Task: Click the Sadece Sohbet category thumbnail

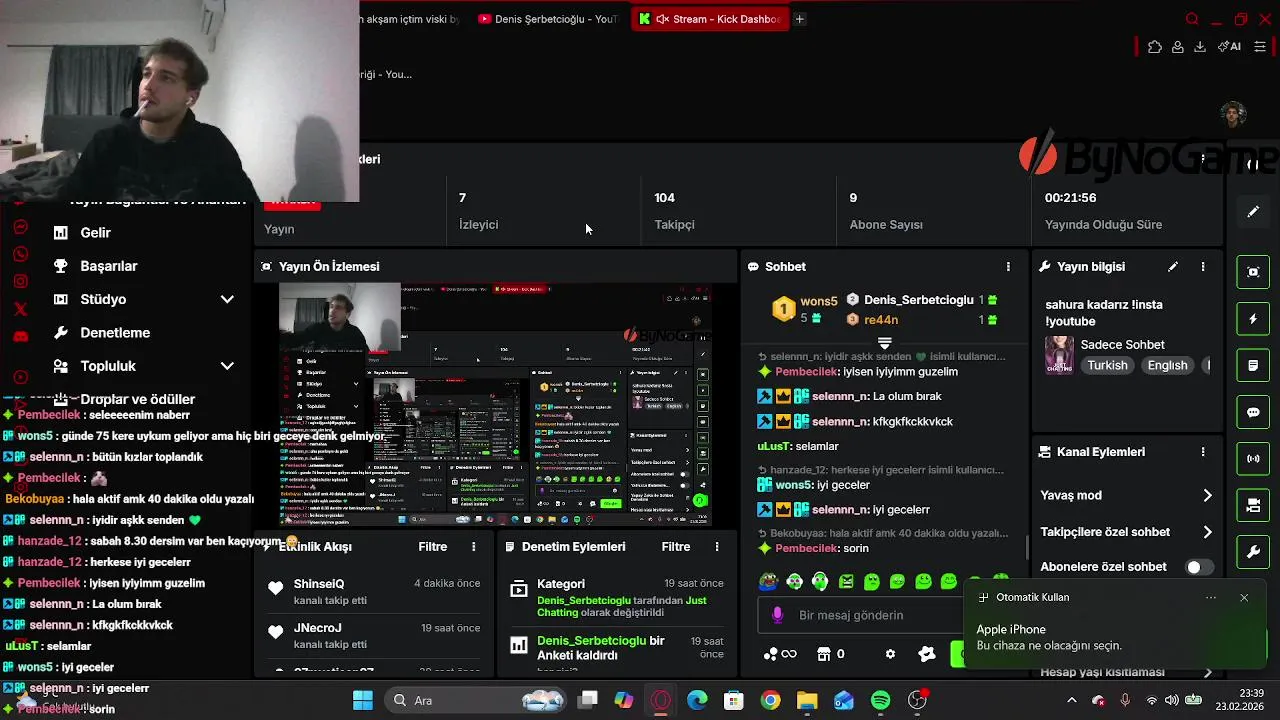Action: coord(1059,355)
